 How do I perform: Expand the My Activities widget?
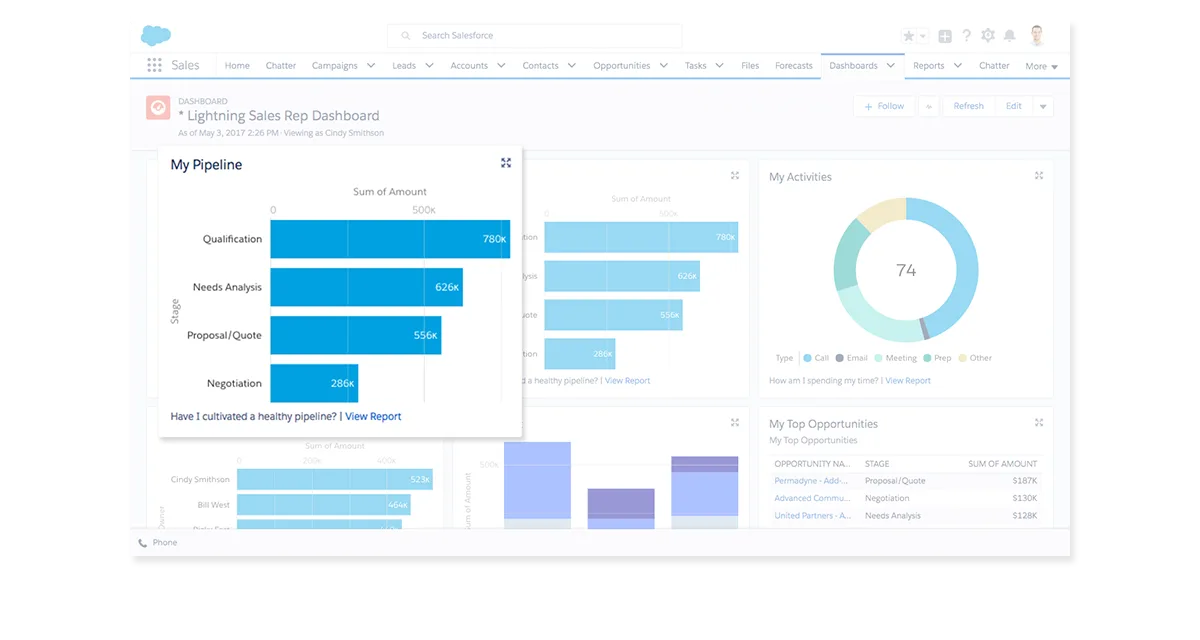click(x=1039, y=176)
